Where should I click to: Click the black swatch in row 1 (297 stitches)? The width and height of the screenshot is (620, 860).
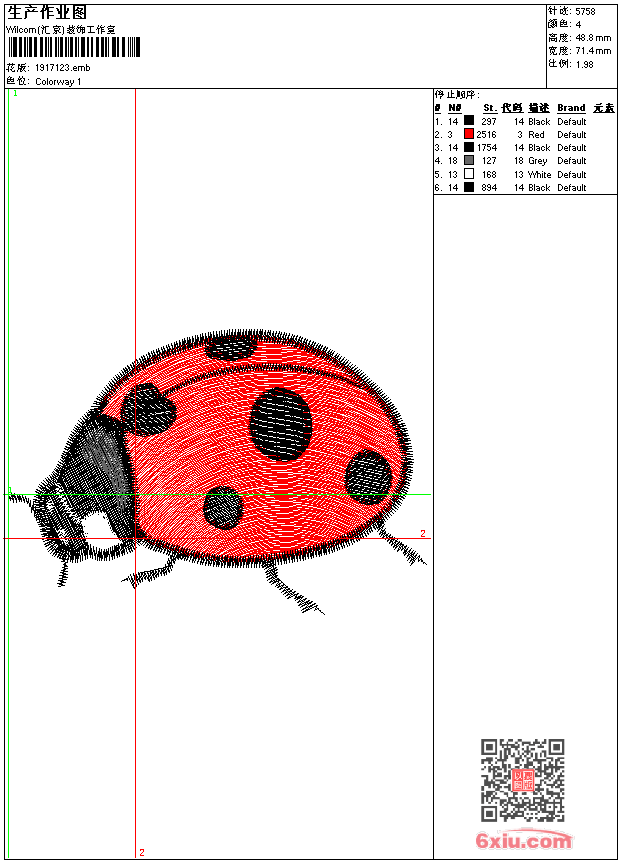(x=469, y=120)
